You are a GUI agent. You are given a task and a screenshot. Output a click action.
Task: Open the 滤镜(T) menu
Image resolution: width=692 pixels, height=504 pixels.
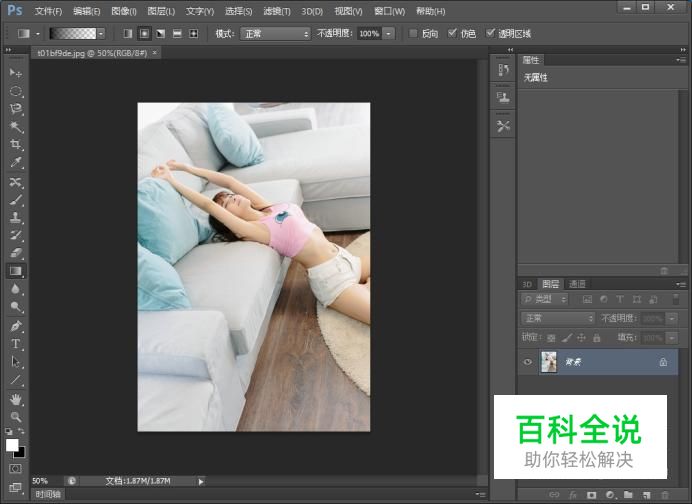click(277, 11)
